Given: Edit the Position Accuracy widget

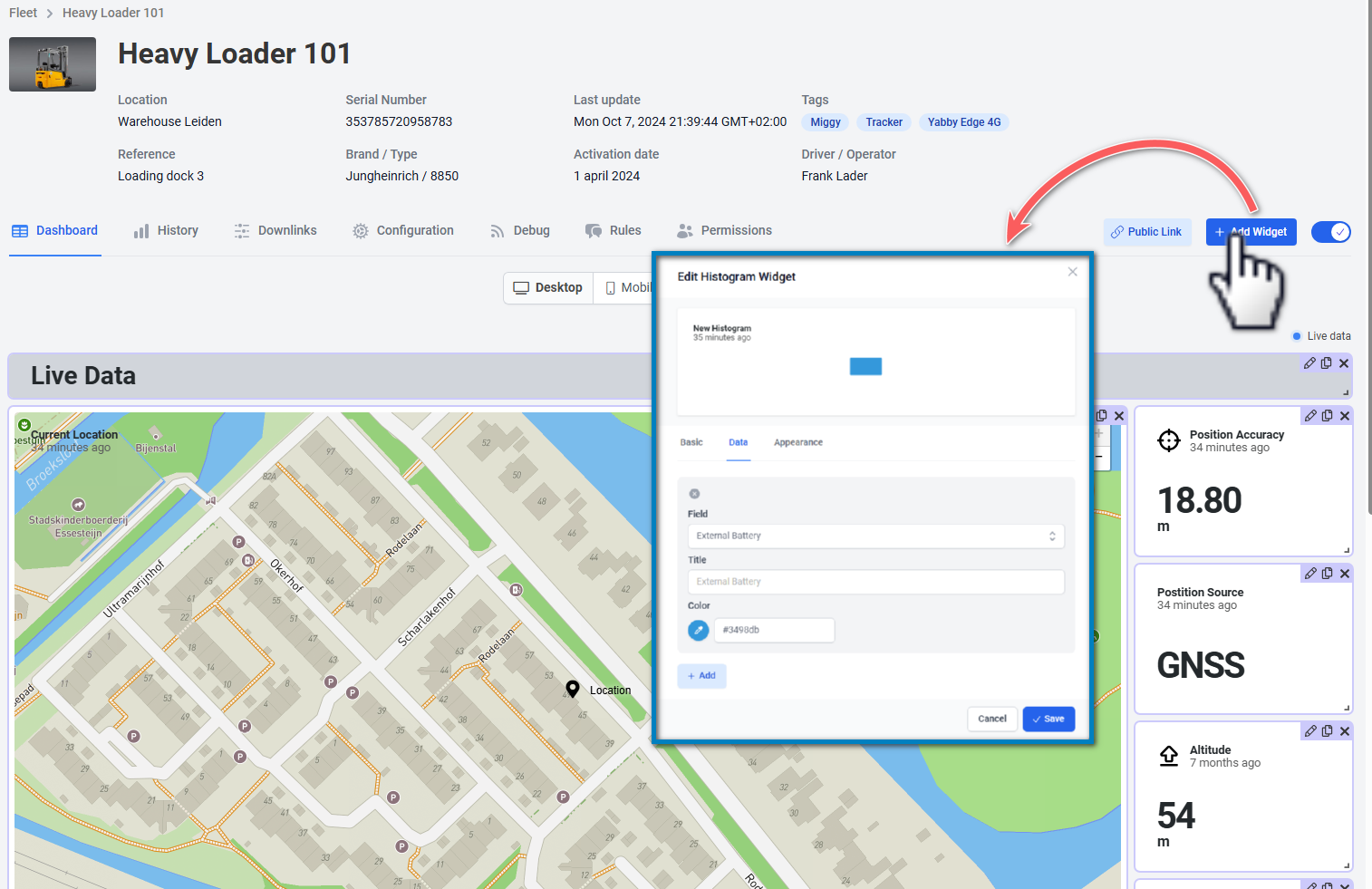Looking at the screenshot, I should click(1310, 416).
